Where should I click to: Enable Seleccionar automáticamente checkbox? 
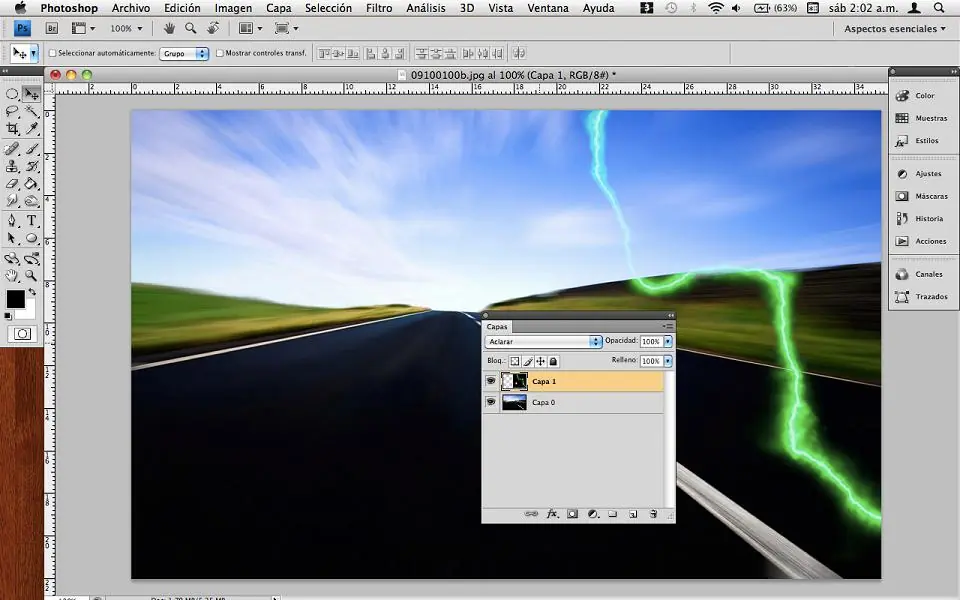coord(52,53)
